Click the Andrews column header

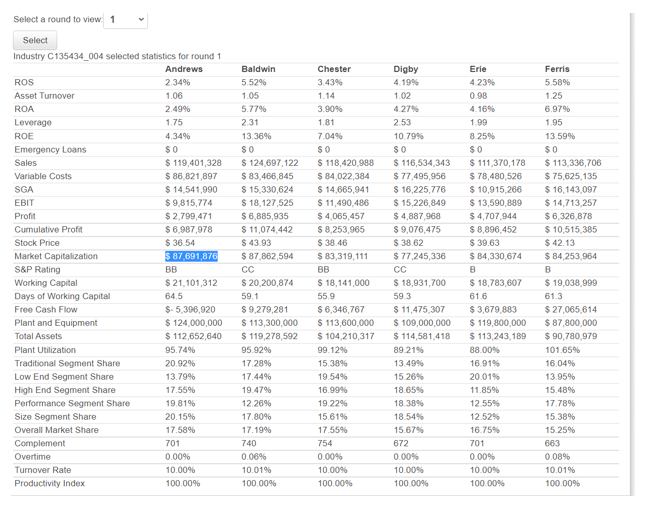tap(184, 69)
